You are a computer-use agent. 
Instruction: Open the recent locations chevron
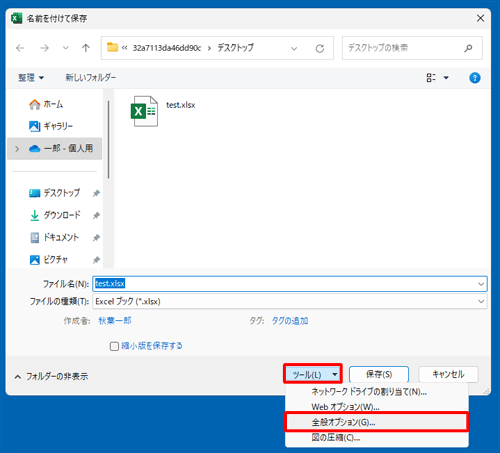pos(66,48)
